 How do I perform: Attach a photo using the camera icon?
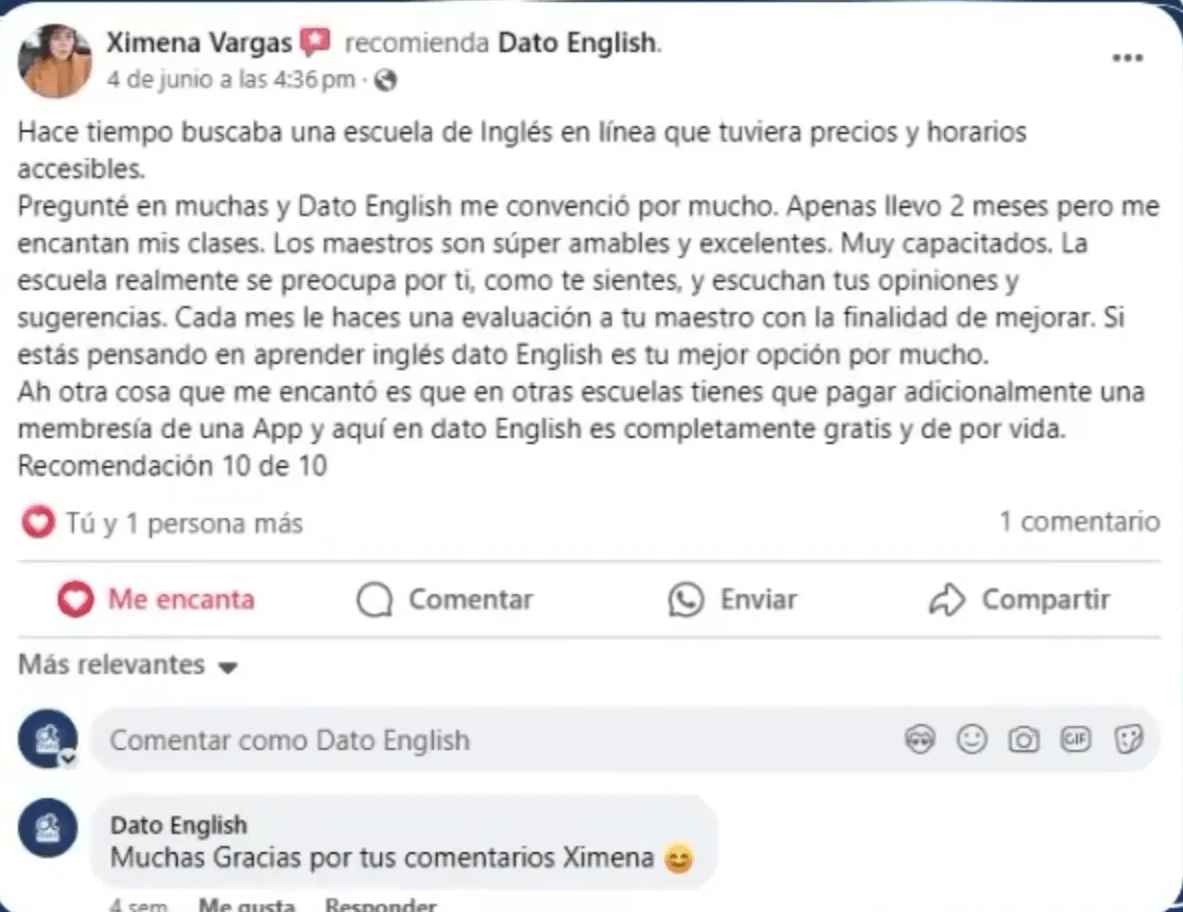click(1023, 739)
